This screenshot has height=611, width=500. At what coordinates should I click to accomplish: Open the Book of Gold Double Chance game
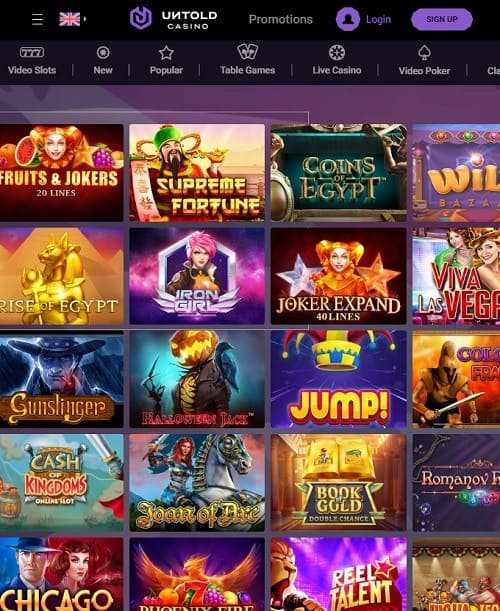(x=339, y=482)
